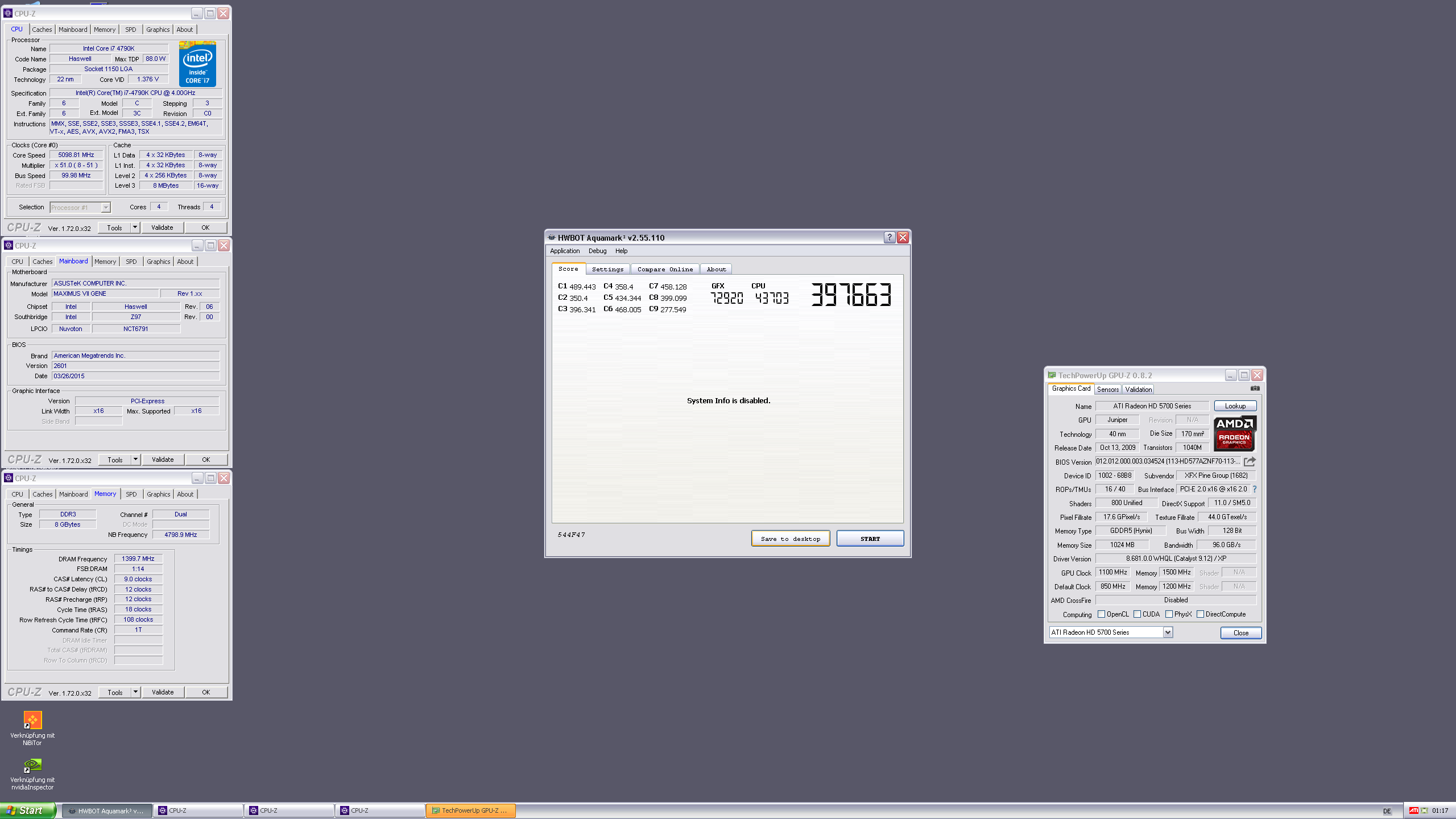Click the taskbar clock showing 01:17
Screen dimensions: 1456x819
click(x=1440, y=811)
